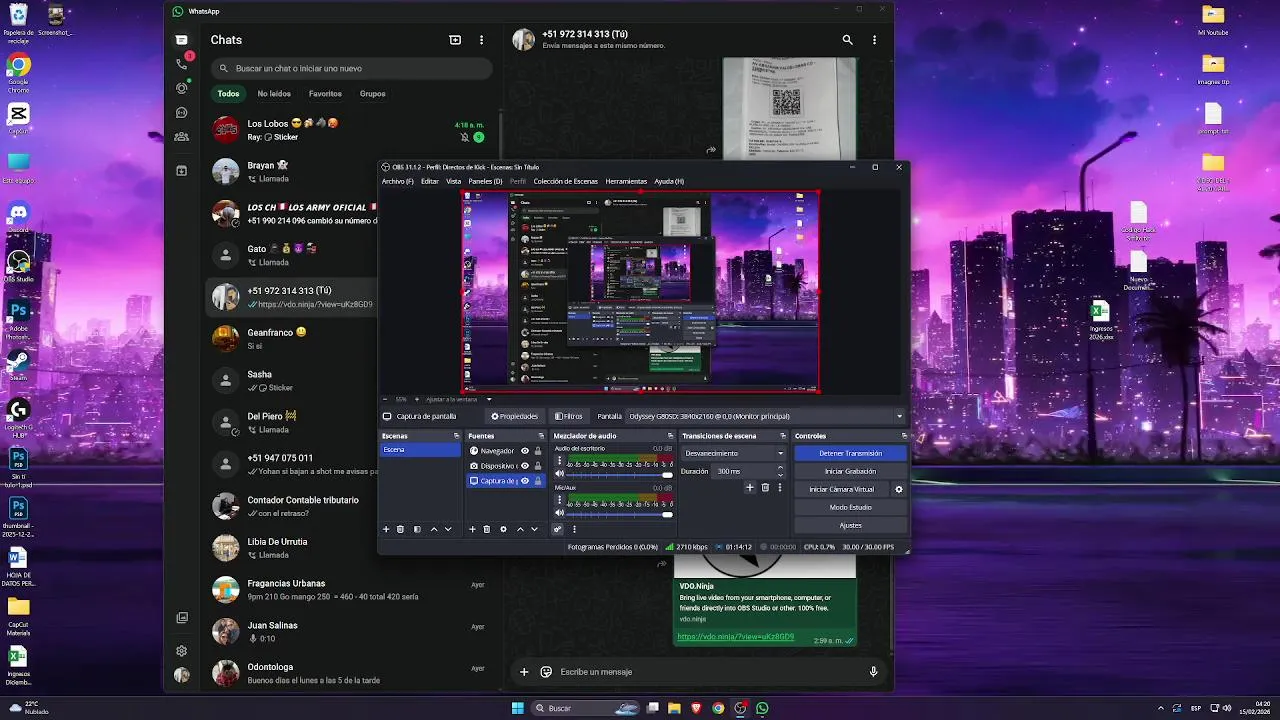The image size is (1280, 720).
Task: Open Mic/Aux track options menu
Action: [559, 499]
